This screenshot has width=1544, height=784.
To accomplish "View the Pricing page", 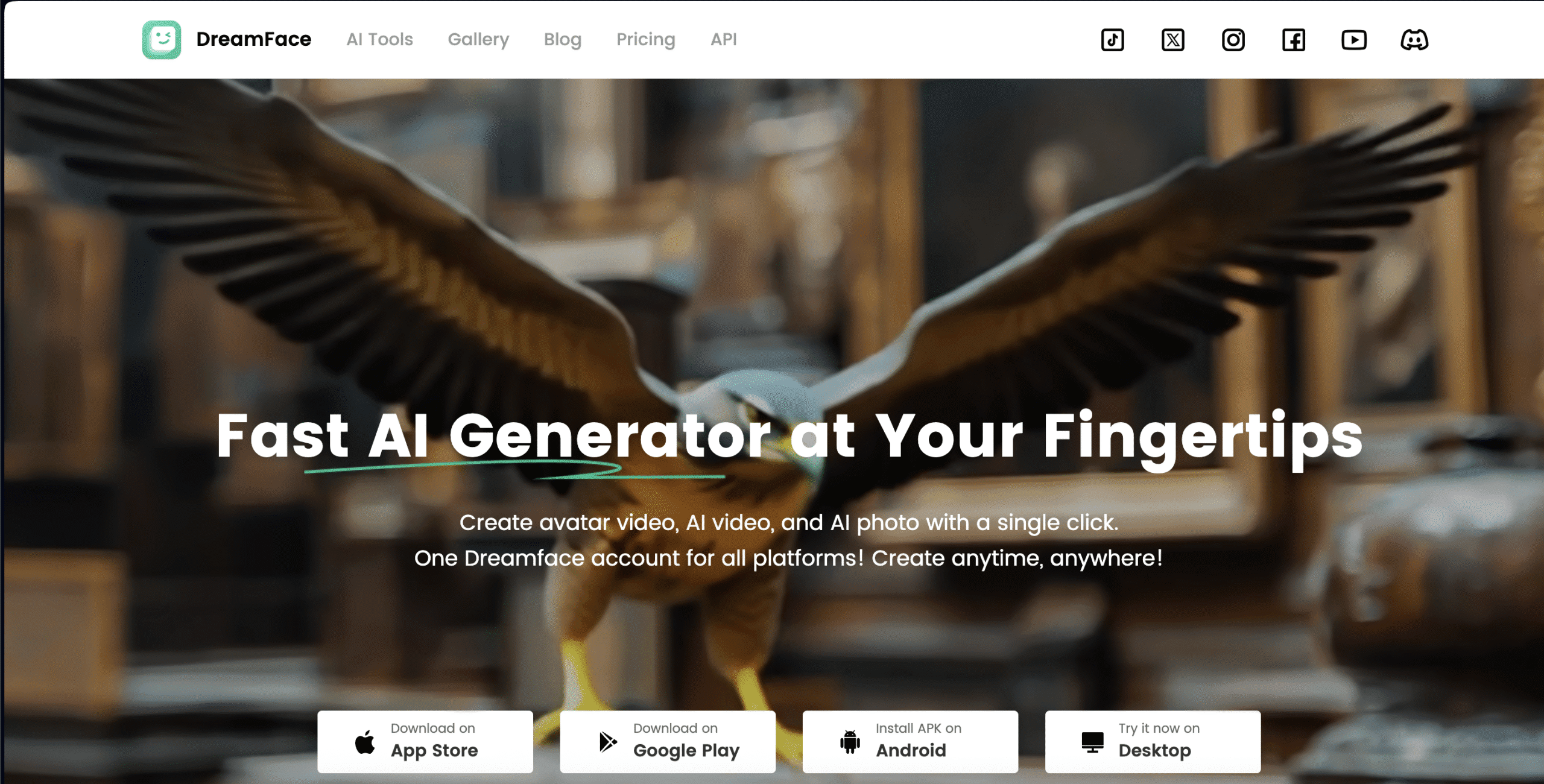I will tap(645, 39).
